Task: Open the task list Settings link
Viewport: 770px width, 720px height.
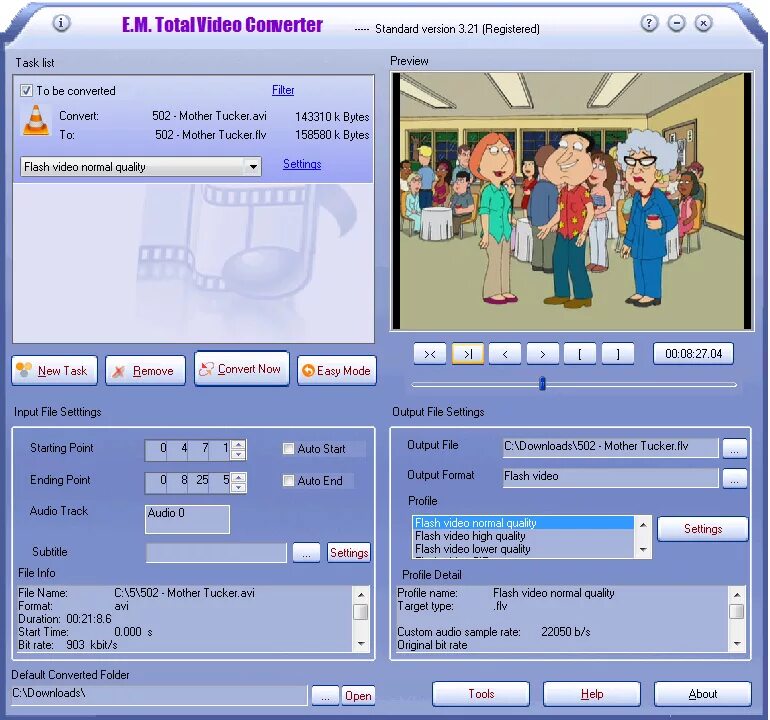Action: (302, 165)
